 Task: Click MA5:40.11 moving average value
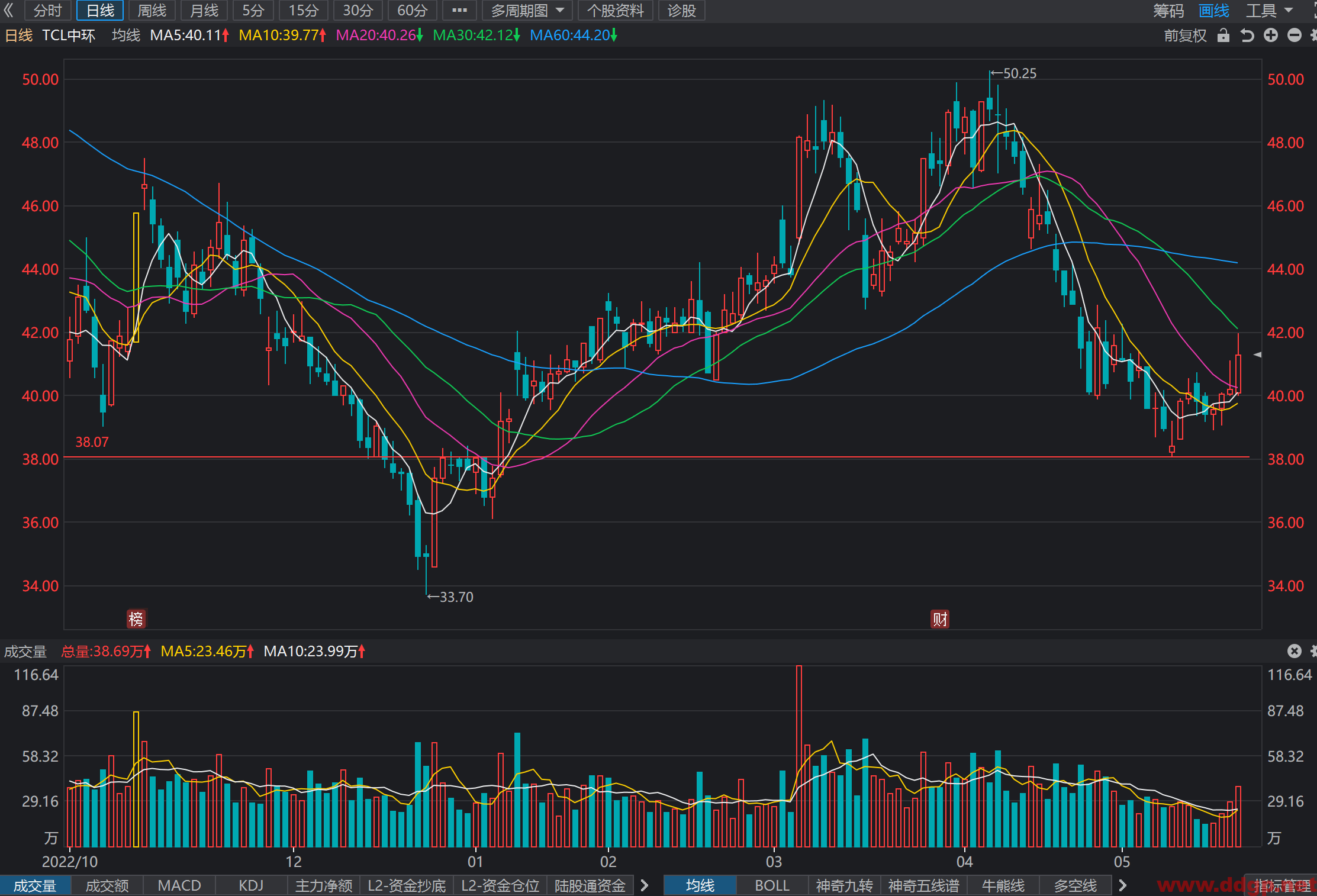[189, 36]
